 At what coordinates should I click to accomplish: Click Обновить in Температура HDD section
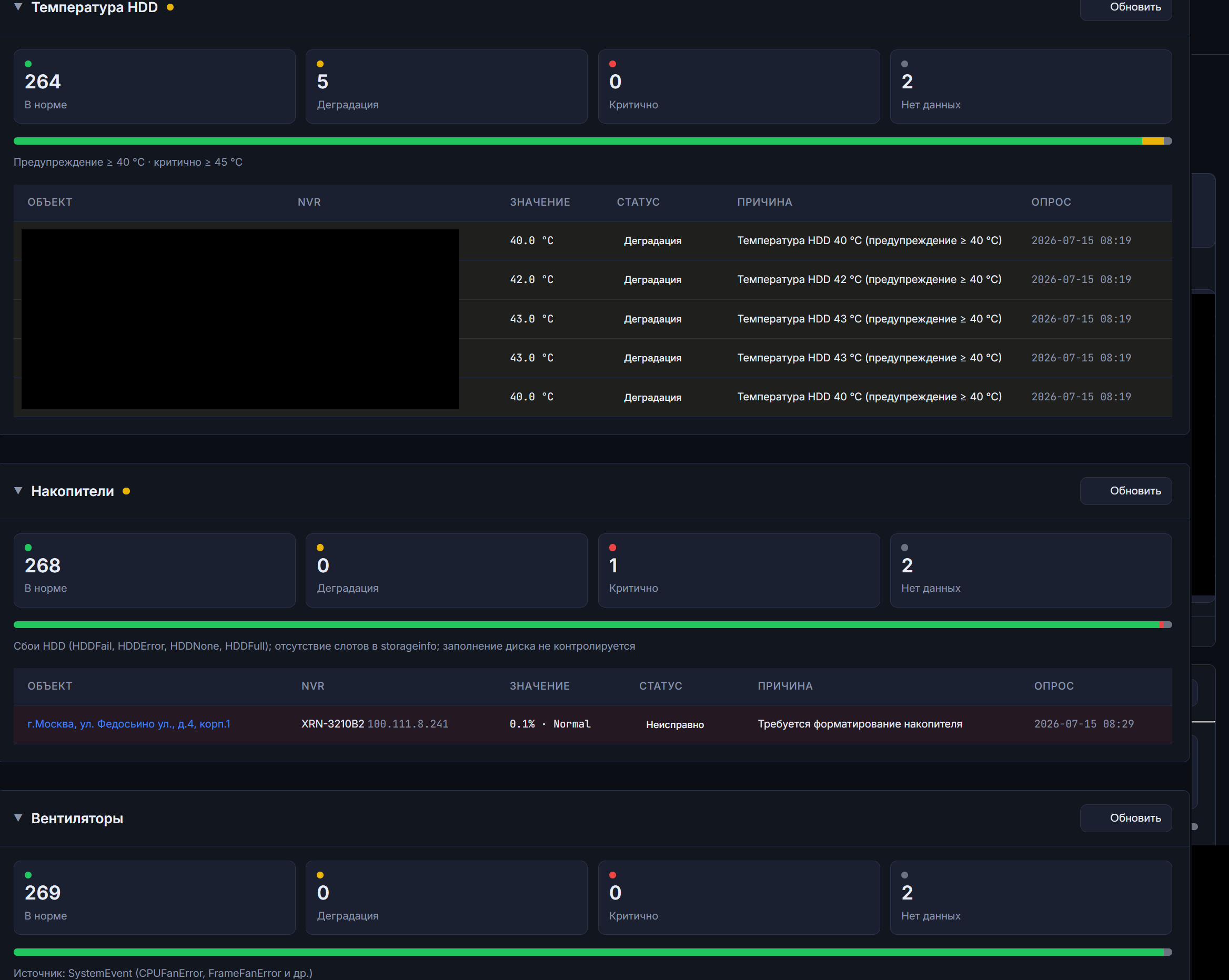click(1125, 7)
